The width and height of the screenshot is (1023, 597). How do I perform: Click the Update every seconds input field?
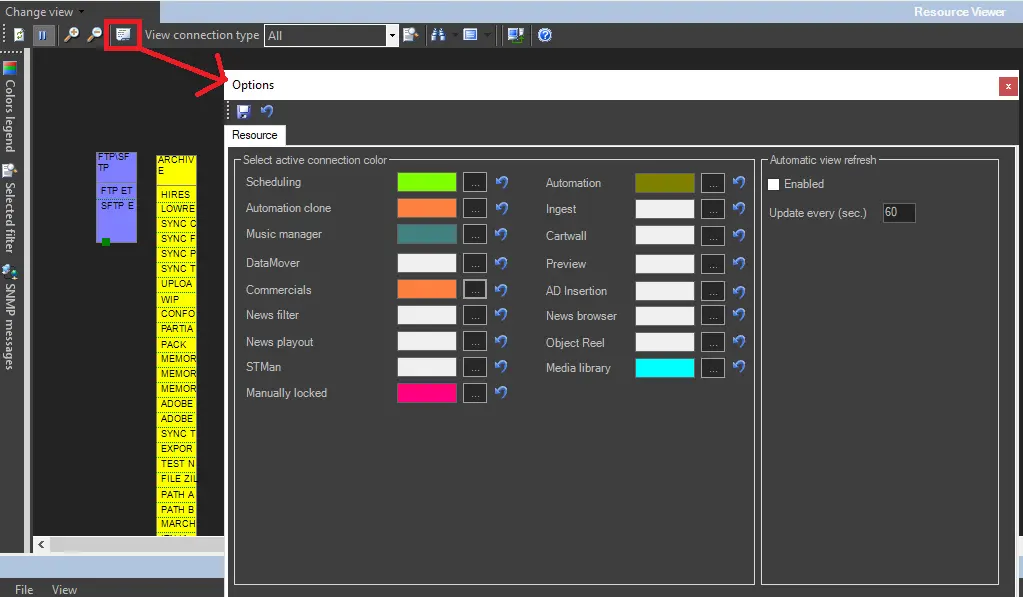point(898,213)
